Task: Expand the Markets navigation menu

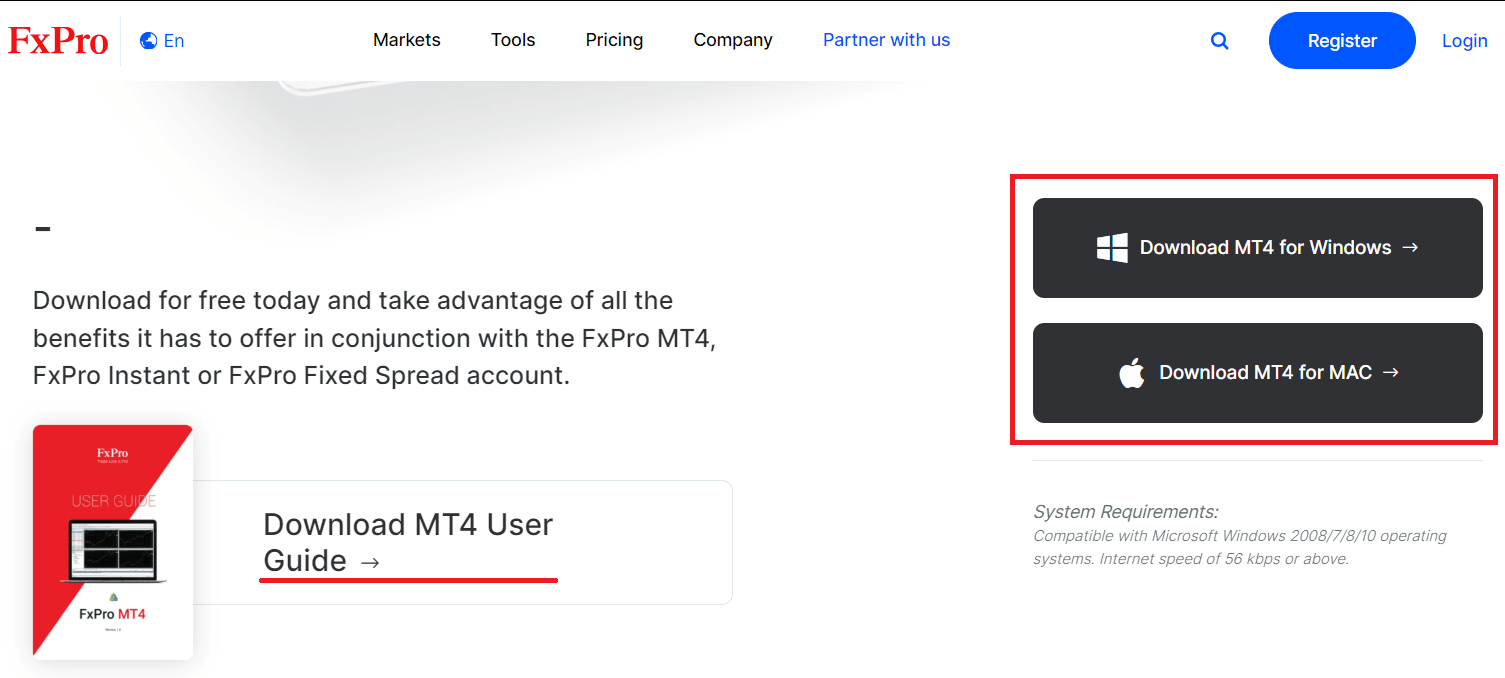Action: (406, 40)
